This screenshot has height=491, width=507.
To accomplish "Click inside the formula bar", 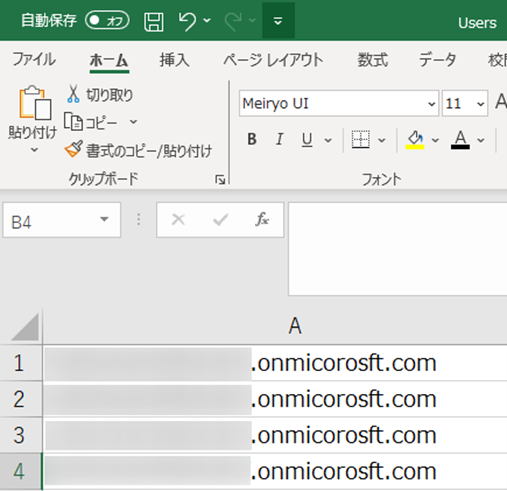I will click(x=397, y=249).
